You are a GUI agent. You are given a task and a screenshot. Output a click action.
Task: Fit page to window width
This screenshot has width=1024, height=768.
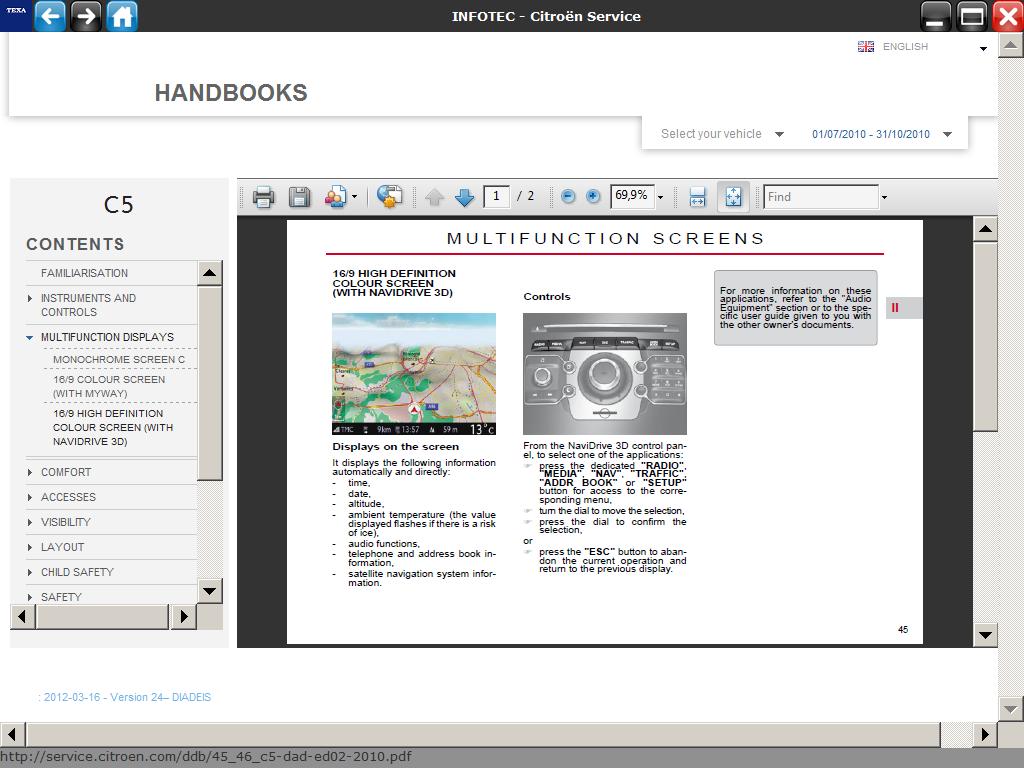(697, 197)
